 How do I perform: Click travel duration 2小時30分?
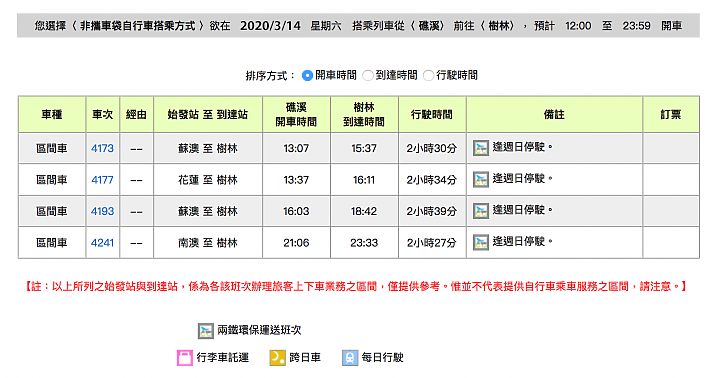click(432, 148)
